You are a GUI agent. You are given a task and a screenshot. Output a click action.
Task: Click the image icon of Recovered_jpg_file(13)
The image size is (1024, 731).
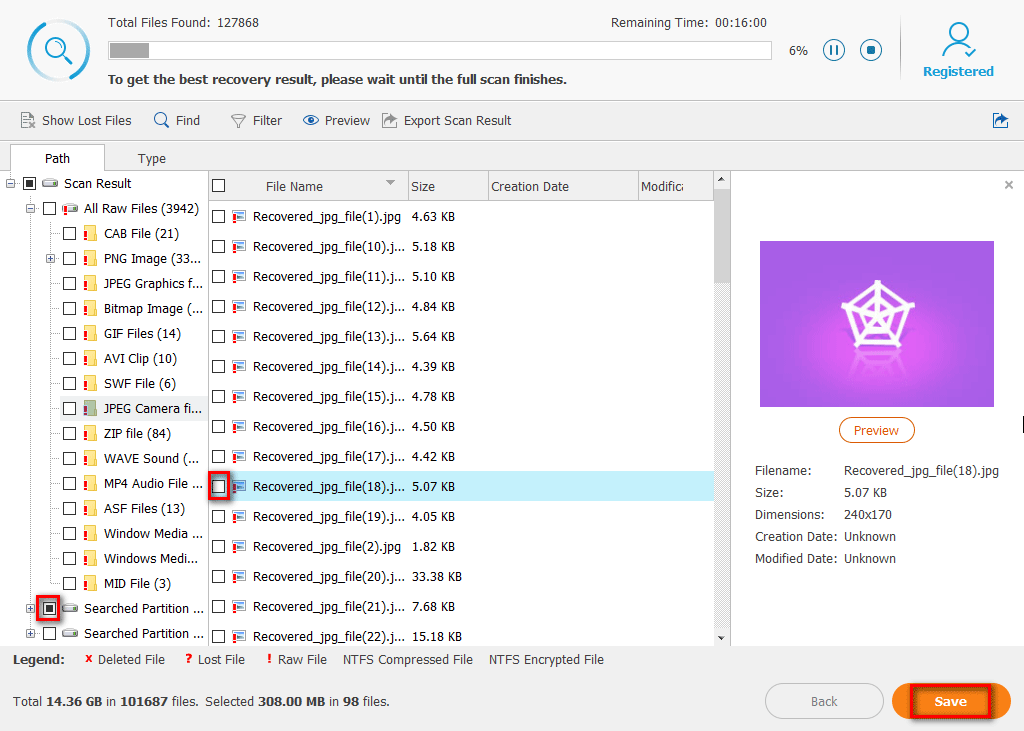click(x=239, y=336)
